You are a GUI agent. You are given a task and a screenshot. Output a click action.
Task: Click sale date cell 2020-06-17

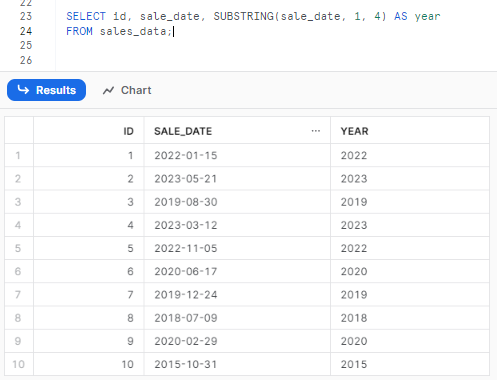pyautogui.click(x=237, y=271)
